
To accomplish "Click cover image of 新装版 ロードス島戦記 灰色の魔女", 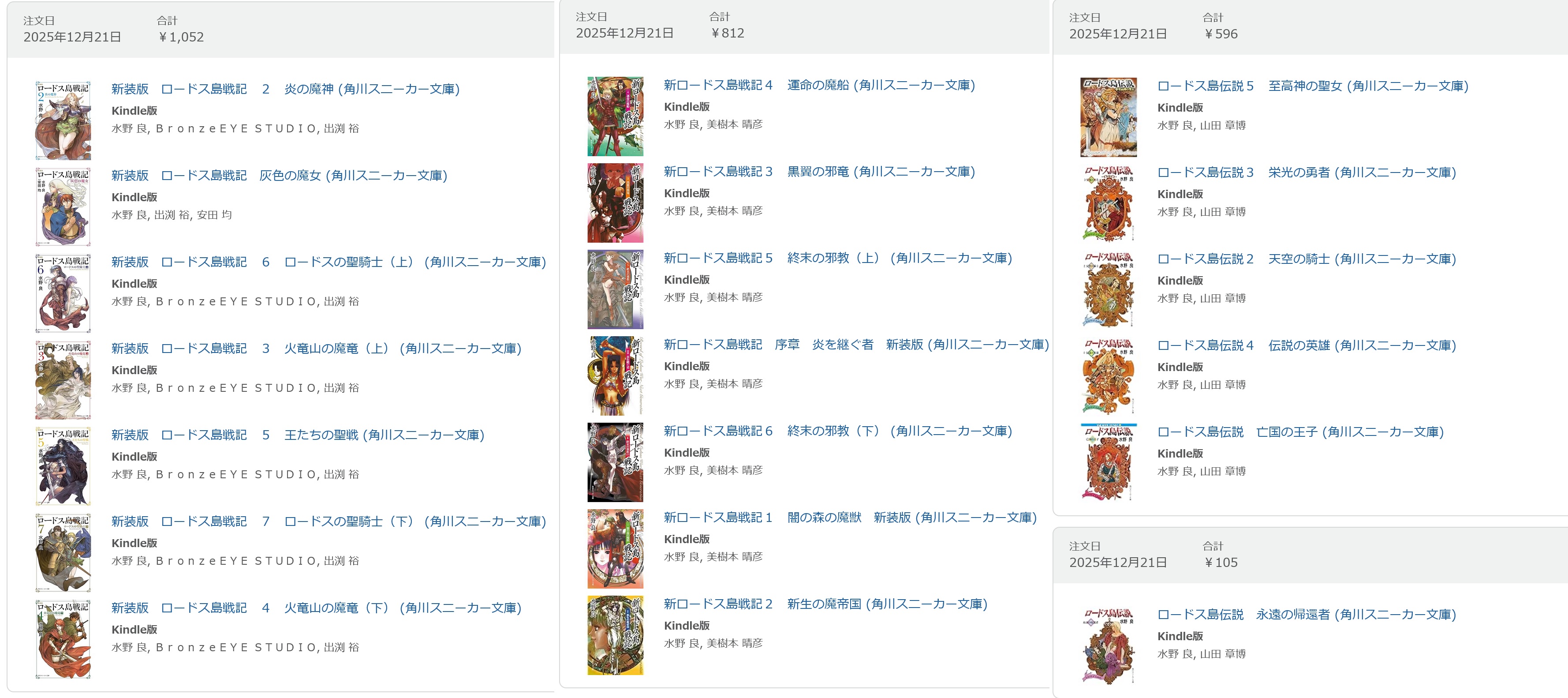I will (x=63, y=206).
